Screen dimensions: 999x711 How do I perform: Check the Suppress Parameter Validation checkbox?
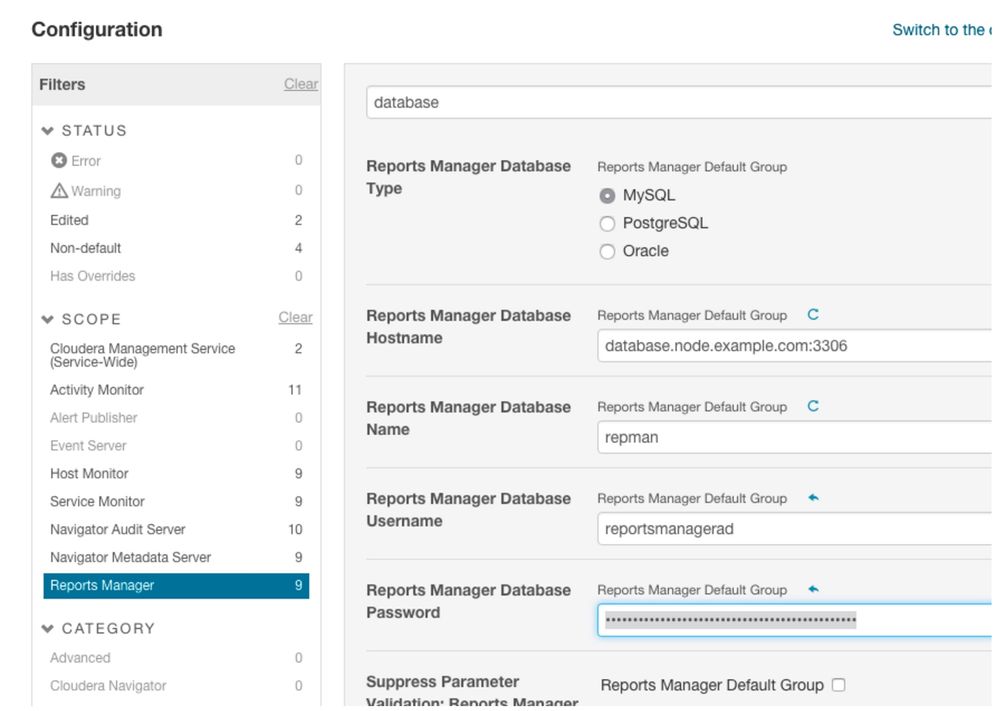click(839, 685)
